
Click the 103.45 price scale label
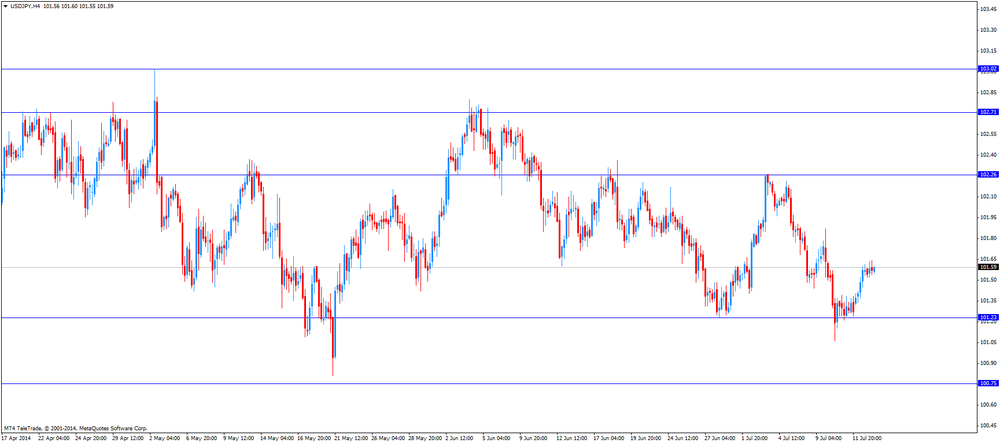coord(989,9)
